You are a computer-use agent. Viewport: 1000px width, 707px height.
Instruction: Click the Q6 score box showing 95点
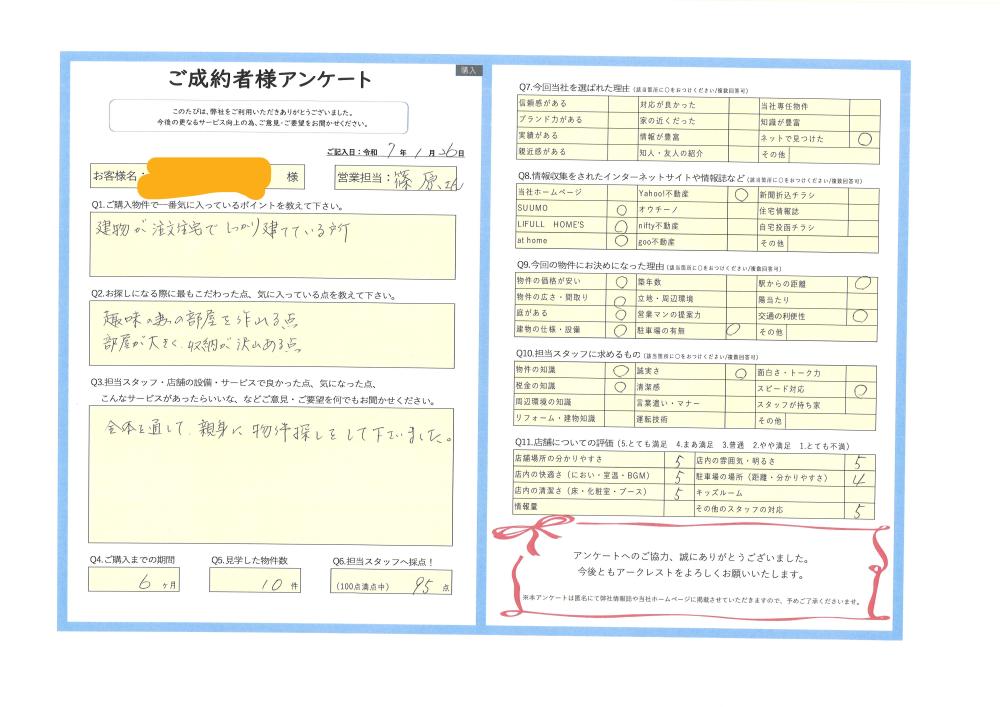point(391,582)
